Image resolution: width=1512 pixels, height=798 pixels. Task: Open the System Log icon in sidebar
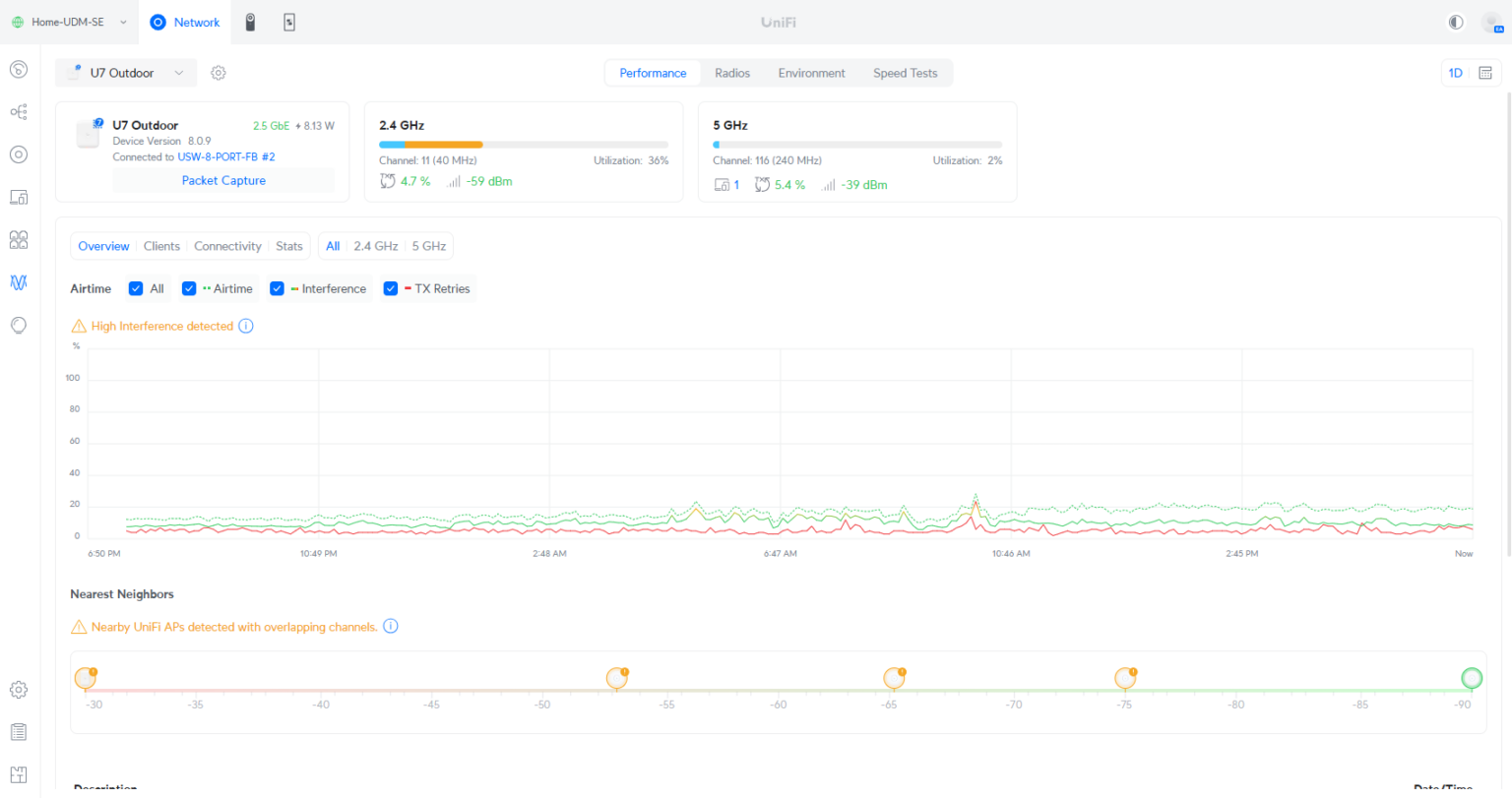[18, 732]
